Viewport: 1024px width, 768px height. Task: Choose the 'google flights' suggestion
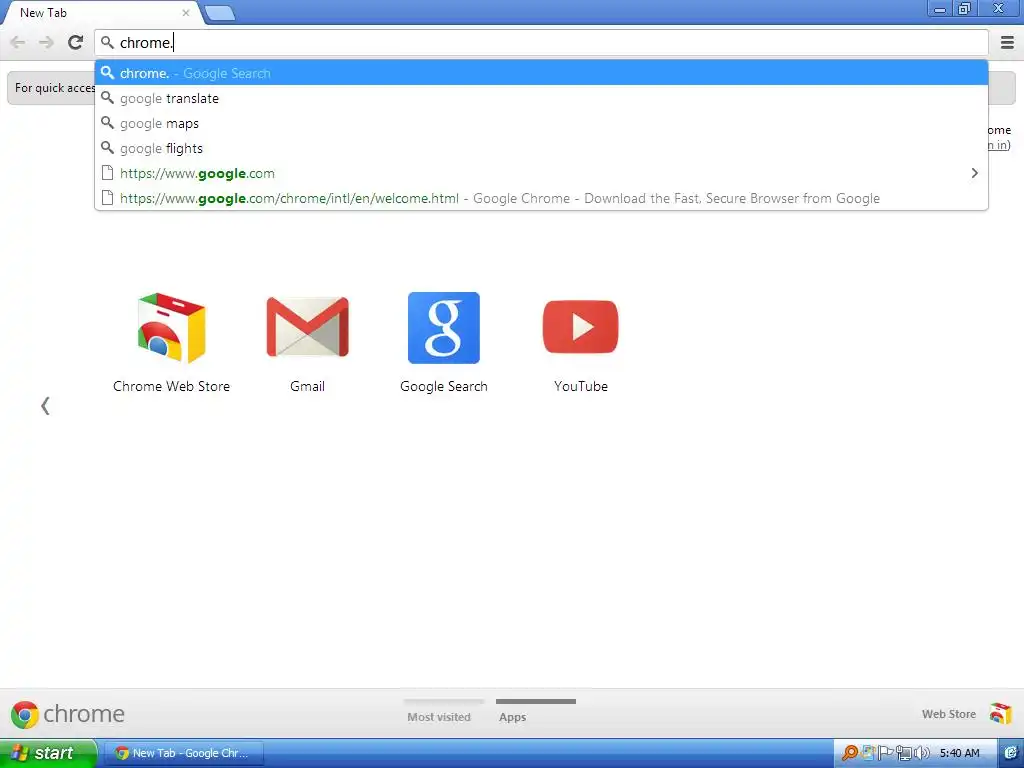coord(541,148)
